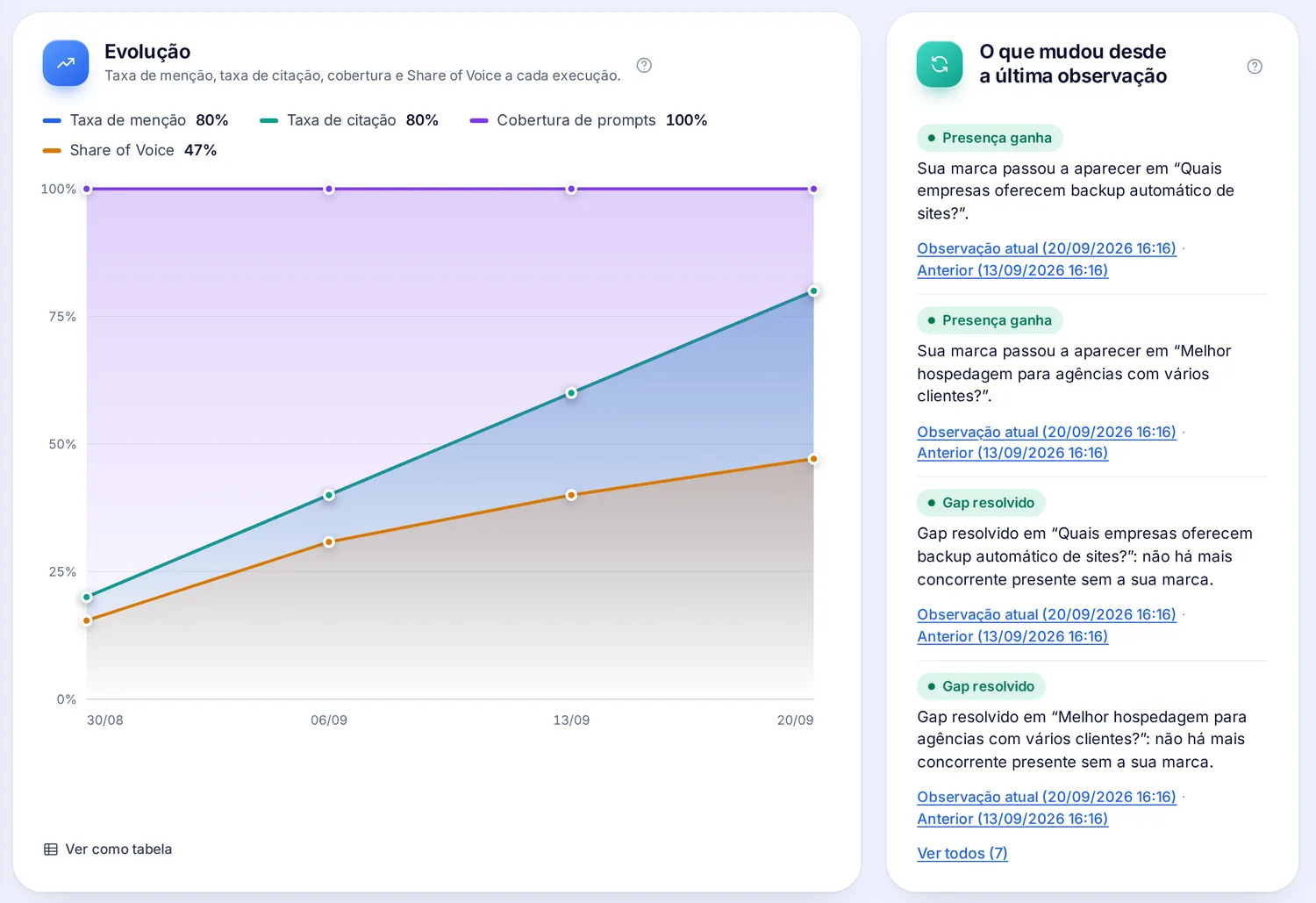Click orange Share of Voice point at 13/09
Viewport: 1316px width, 903px height.
click(x=571, y=495)
